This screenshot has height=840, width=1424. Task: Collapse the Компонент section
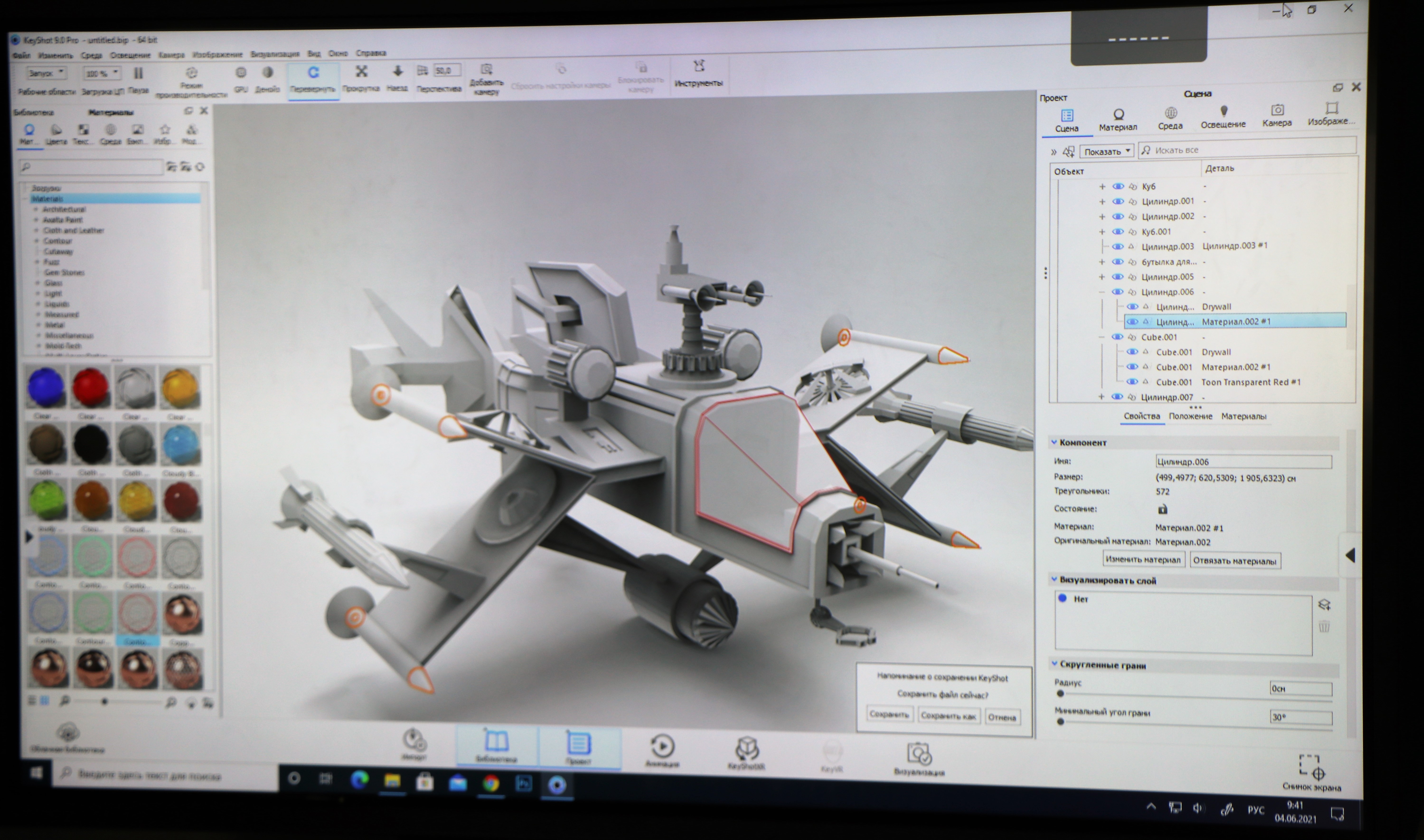(1054, 442)
